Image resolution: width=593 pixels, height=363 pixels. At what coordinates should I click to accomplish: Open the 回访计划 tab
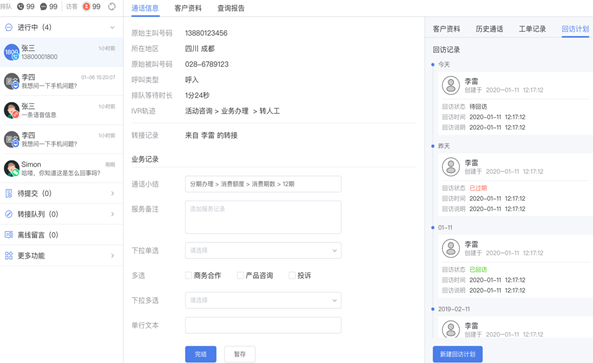[x=575, y=29]
